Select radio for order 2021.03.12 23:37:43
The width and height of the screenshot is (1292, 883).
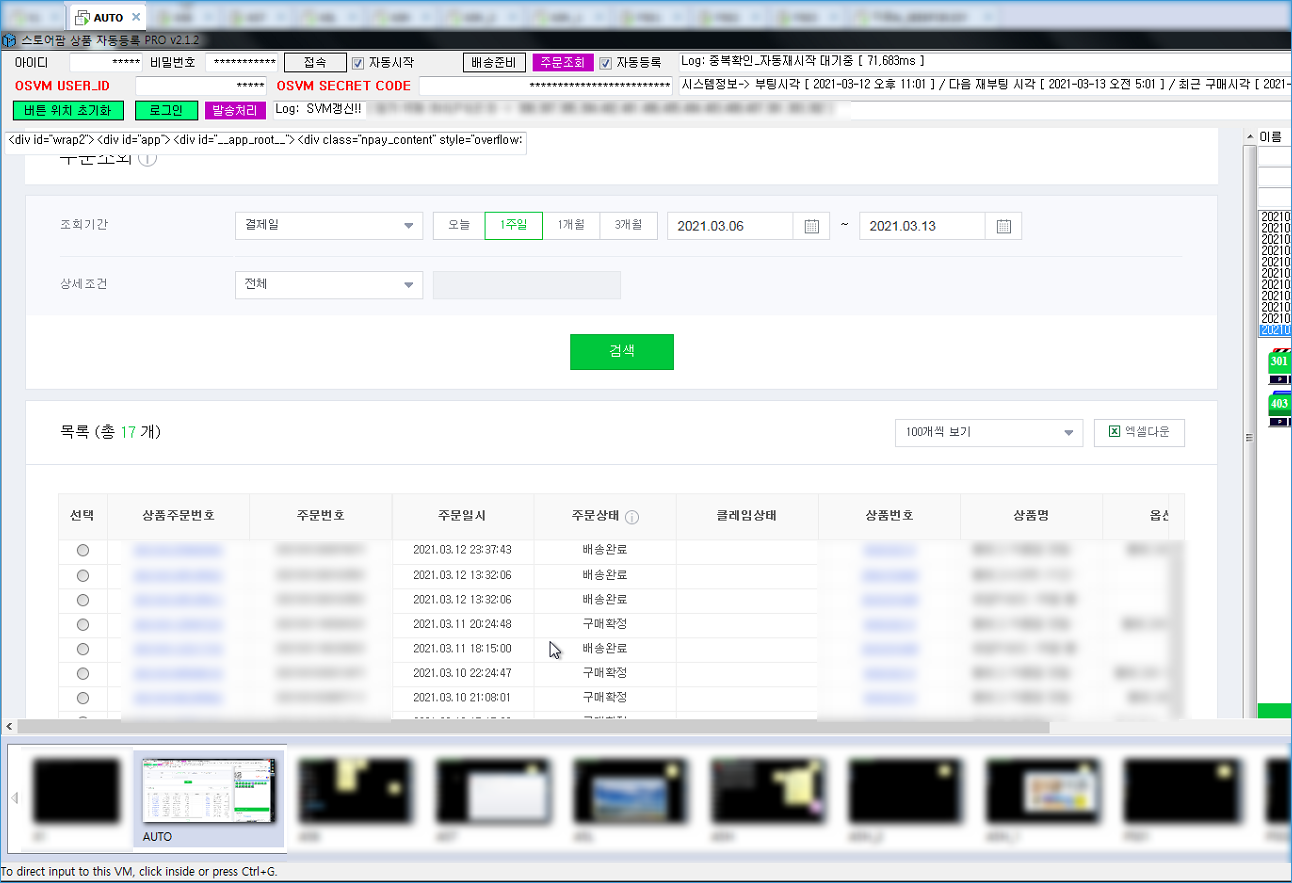click(x=83, y=550)
